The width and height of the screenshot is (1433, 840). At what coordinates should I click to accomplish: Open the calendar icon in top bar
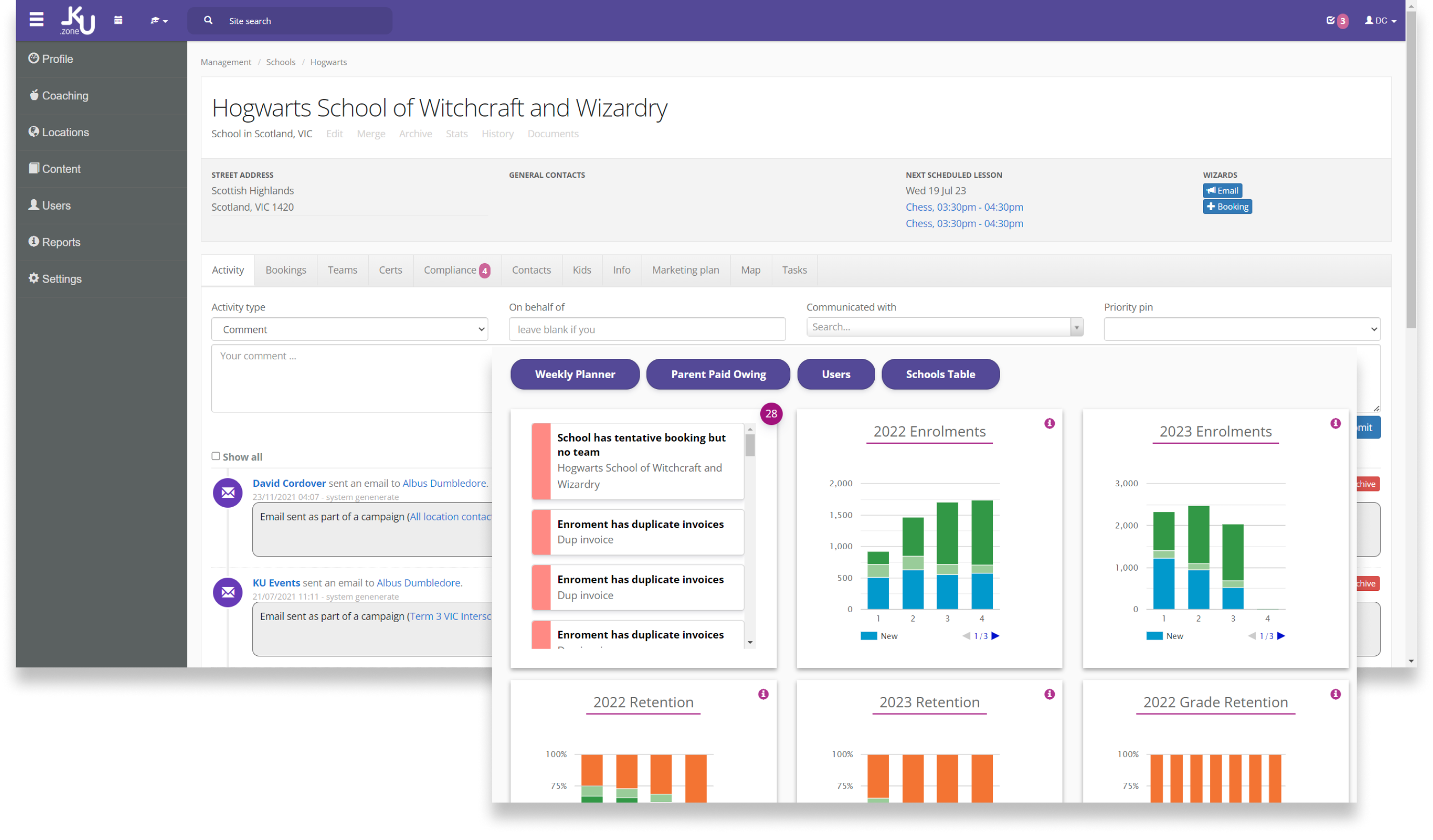pos(118,20)
